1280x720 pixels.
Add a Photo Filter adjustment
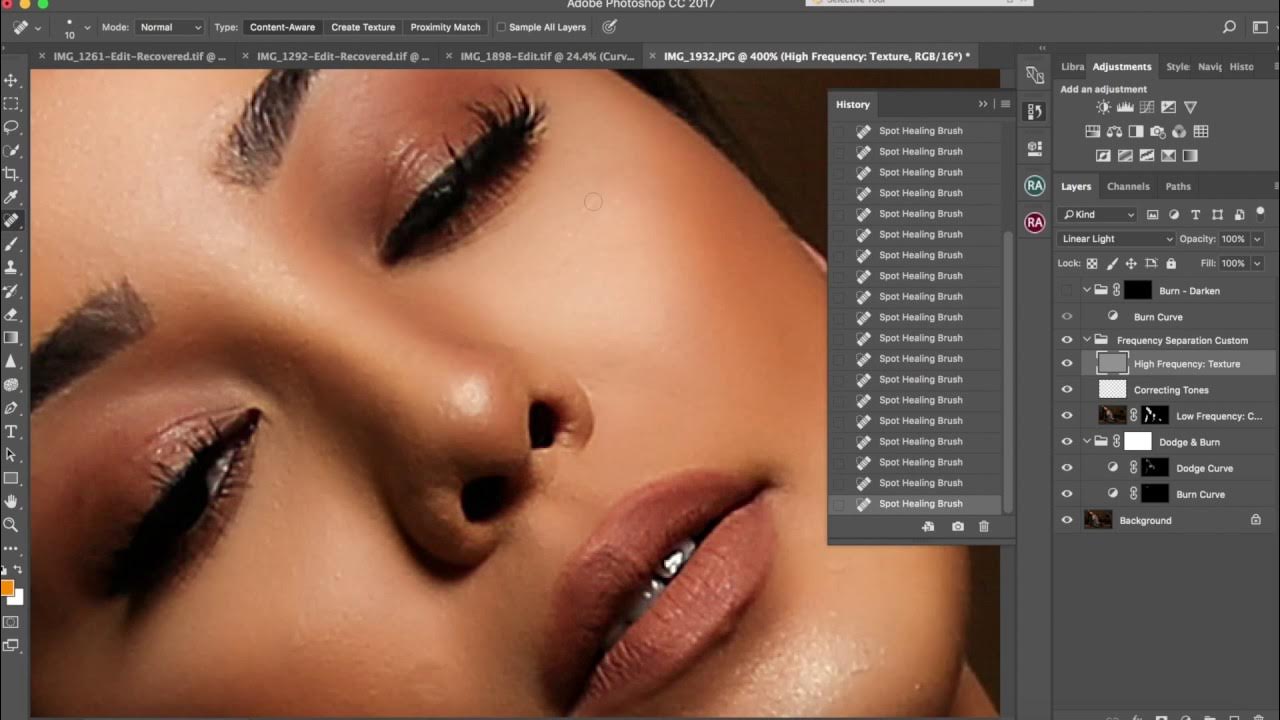click(x=1158, y=131)
